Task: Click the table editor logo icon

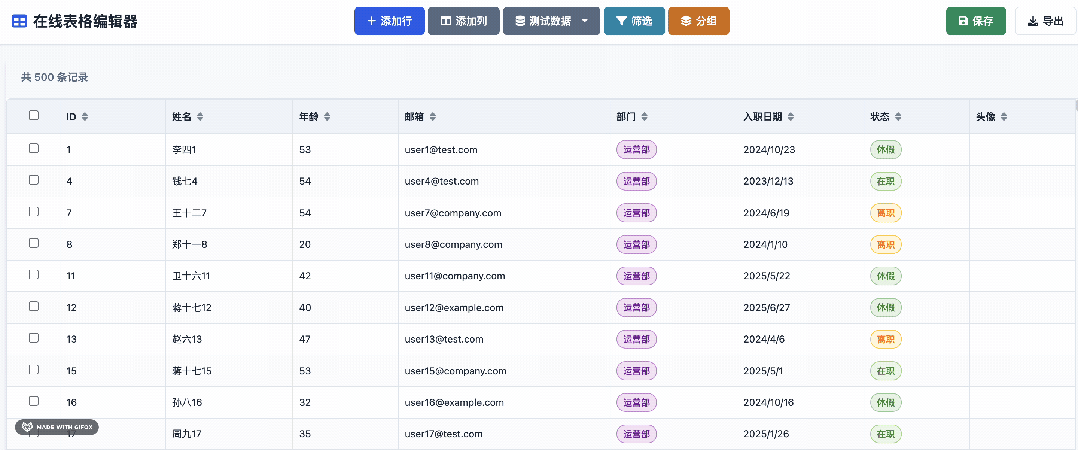Action: 19,21
